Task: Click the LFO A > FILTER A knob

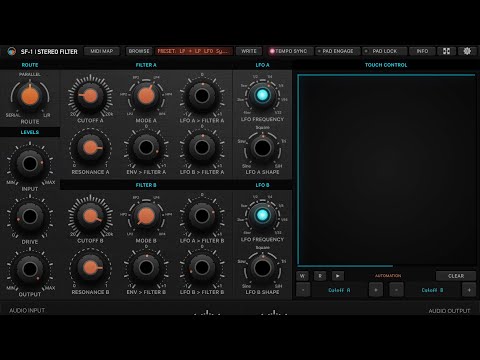Action: 202,96
